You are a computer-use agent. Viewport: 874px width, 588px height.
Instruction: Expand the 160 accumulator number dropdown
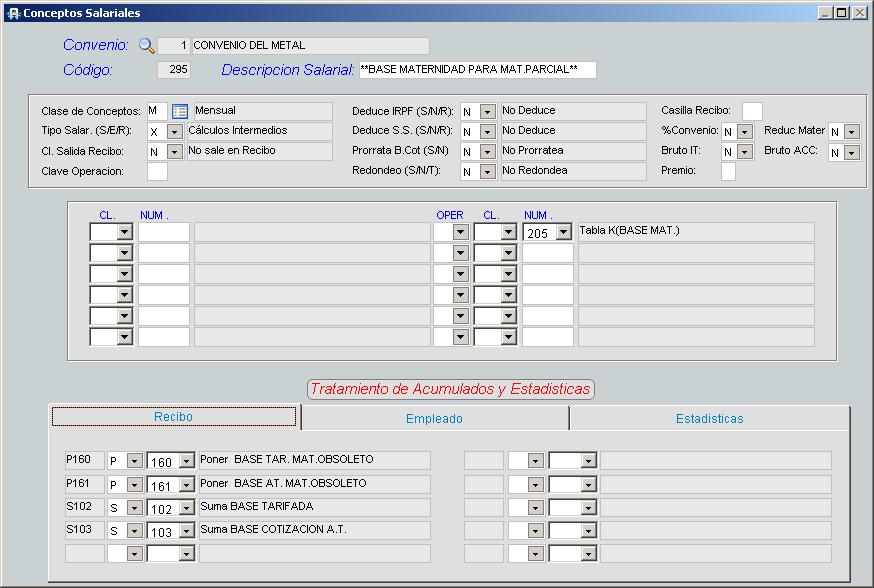[x=187, y=461]
